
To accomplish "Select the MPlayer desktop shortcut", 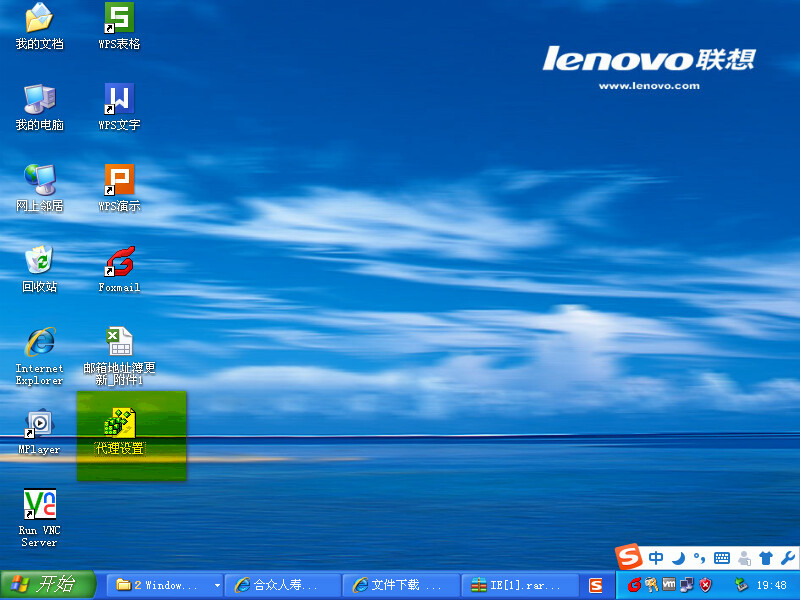I will (x=39, y=424).
